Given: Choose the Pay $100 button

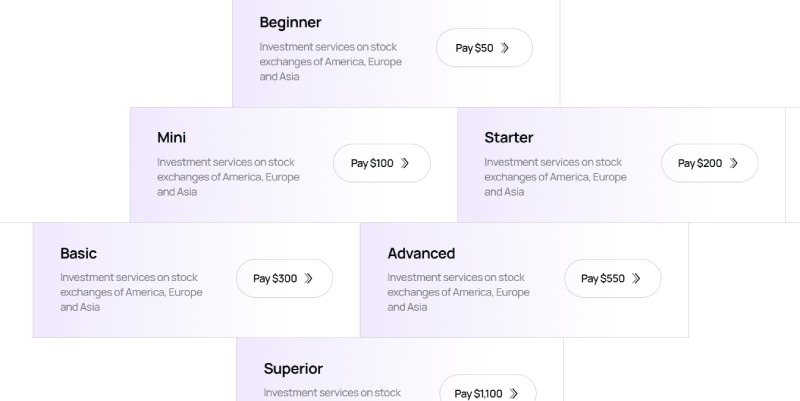Looking at the screenshot, I should click(381, 163).
